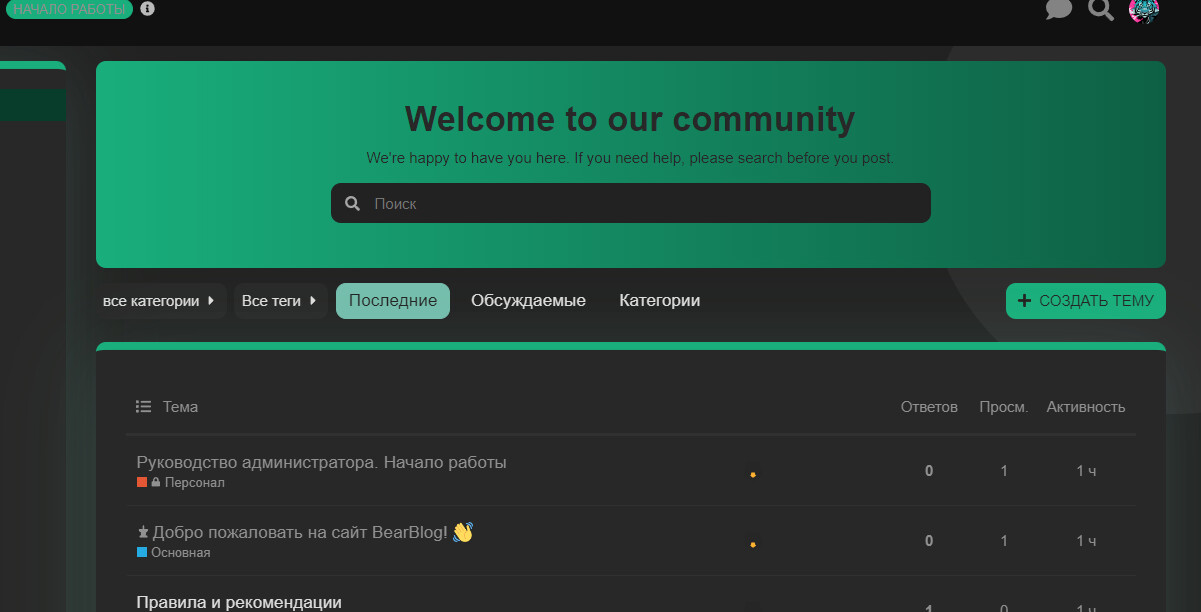Click the info icon beside Начало работы
Screen dimensions: 1201x612
coord(148,9)
